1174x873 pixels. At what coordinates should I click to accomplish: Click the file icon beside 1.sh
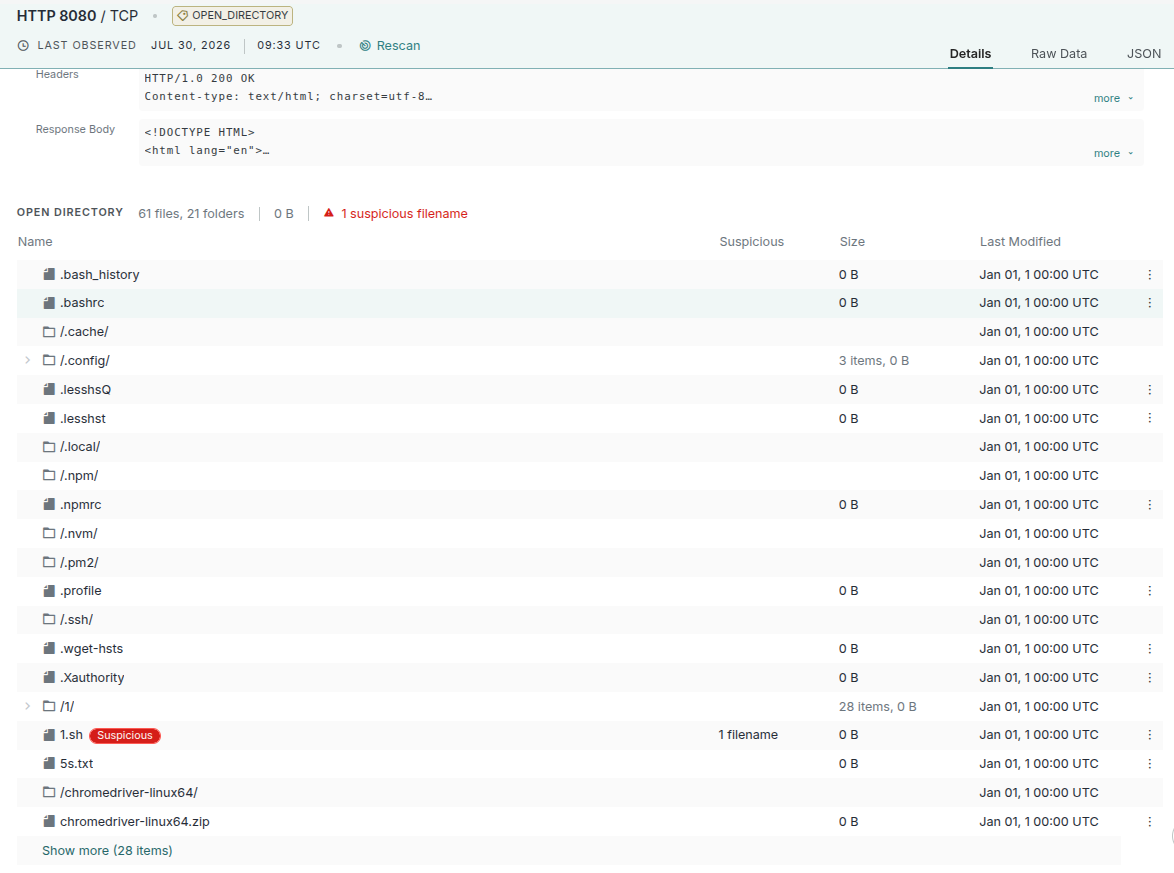coord(49,734)
